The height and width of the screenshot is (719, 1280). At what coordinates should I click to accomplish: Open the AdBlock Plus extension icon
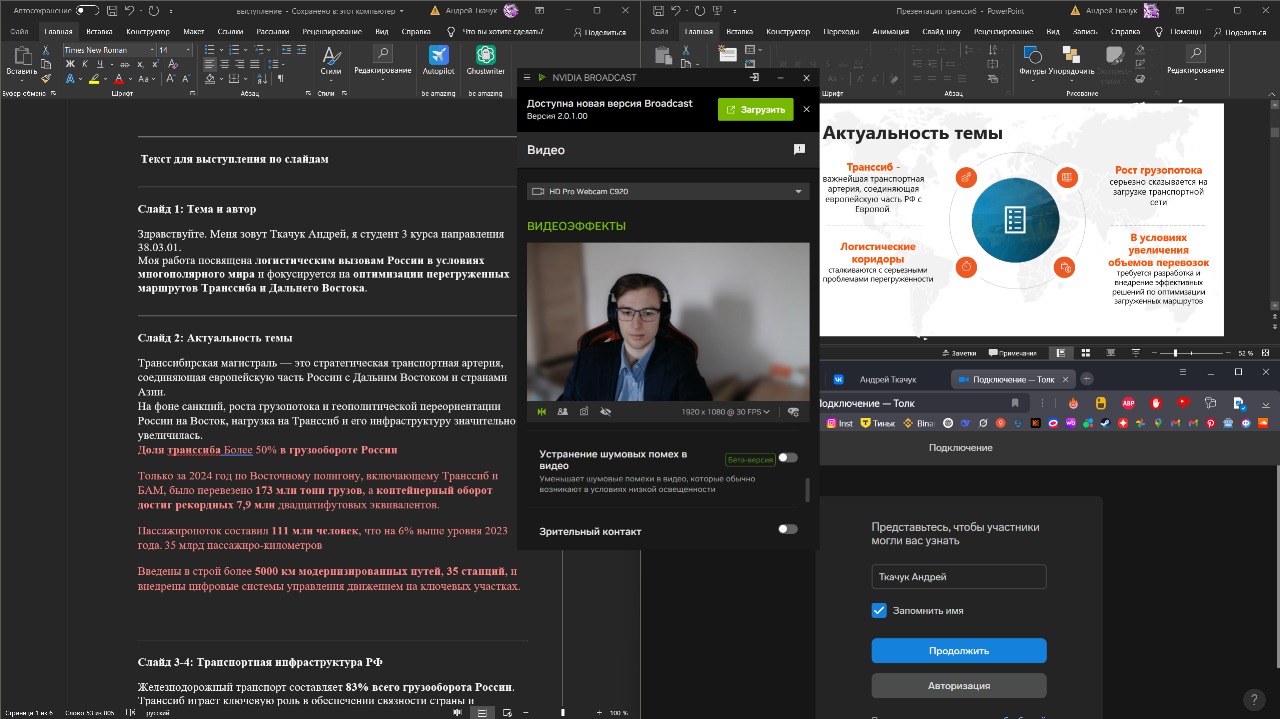(1128, 403)
